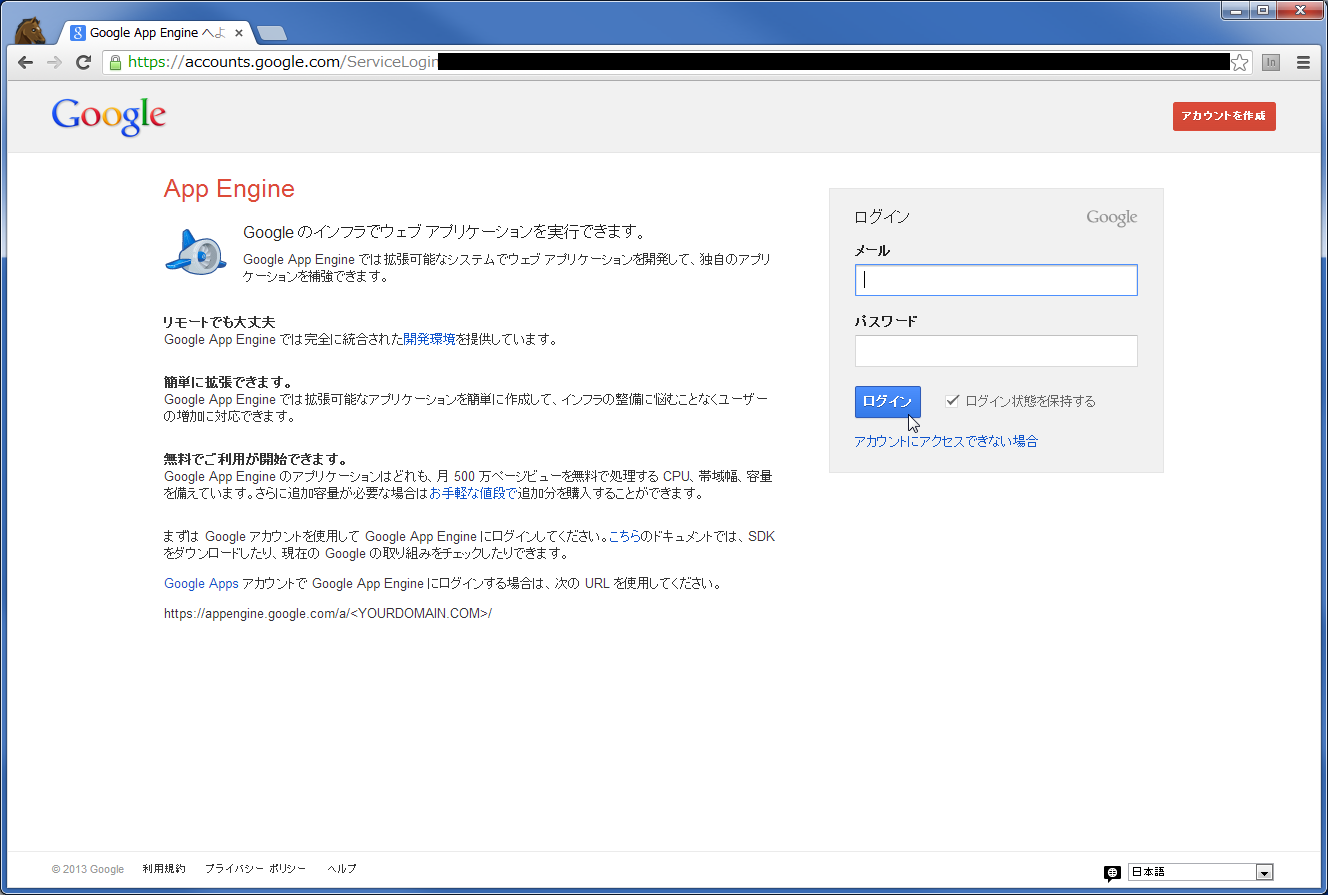
Task: Click the speech bubble language icon
Action: click(x=1112, y=873)
